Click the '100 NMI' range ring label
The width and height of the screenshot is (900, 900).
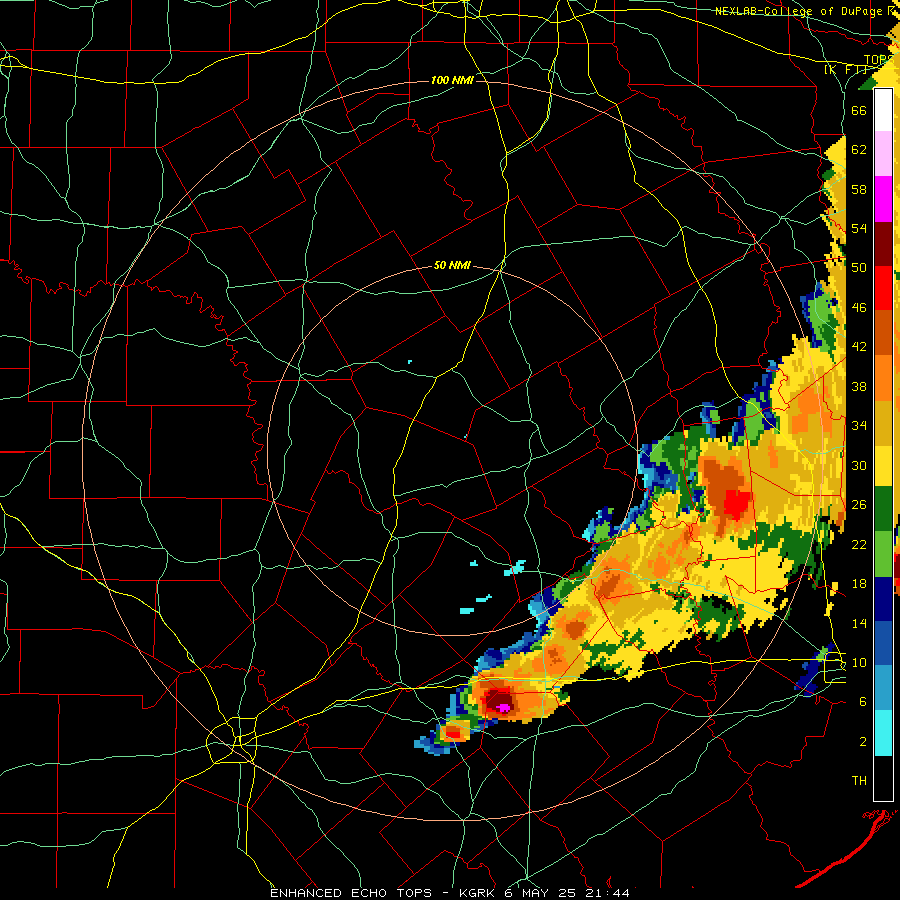point(452,80)
